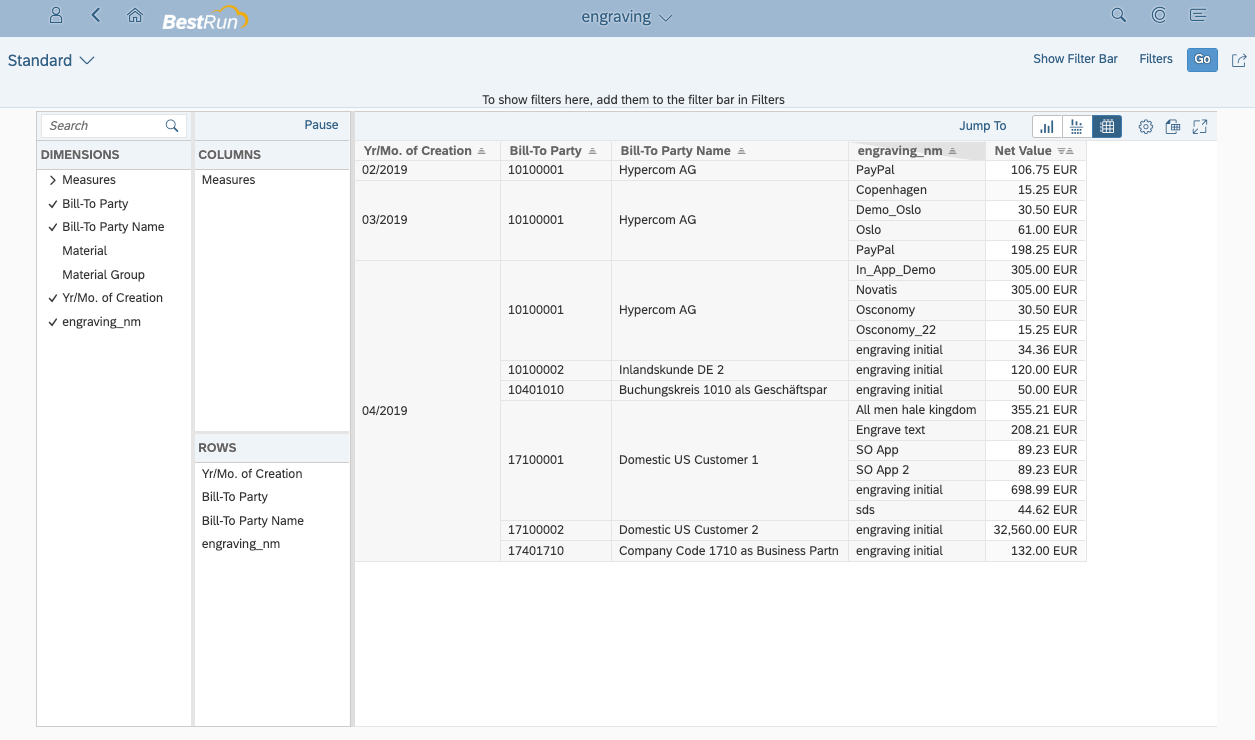The image size is (1255, 740).
Task: Click Show Filter Bar link
Action: tap(1075, 58)
